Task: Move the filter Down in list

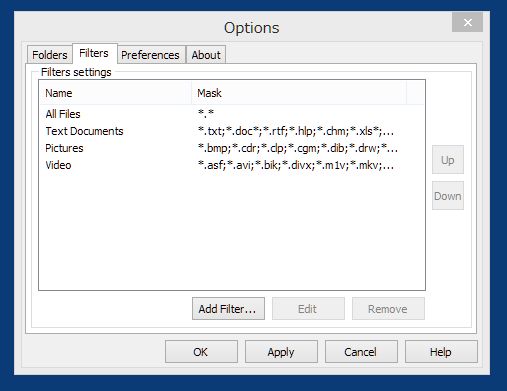Action: click(x=448, y=196)
